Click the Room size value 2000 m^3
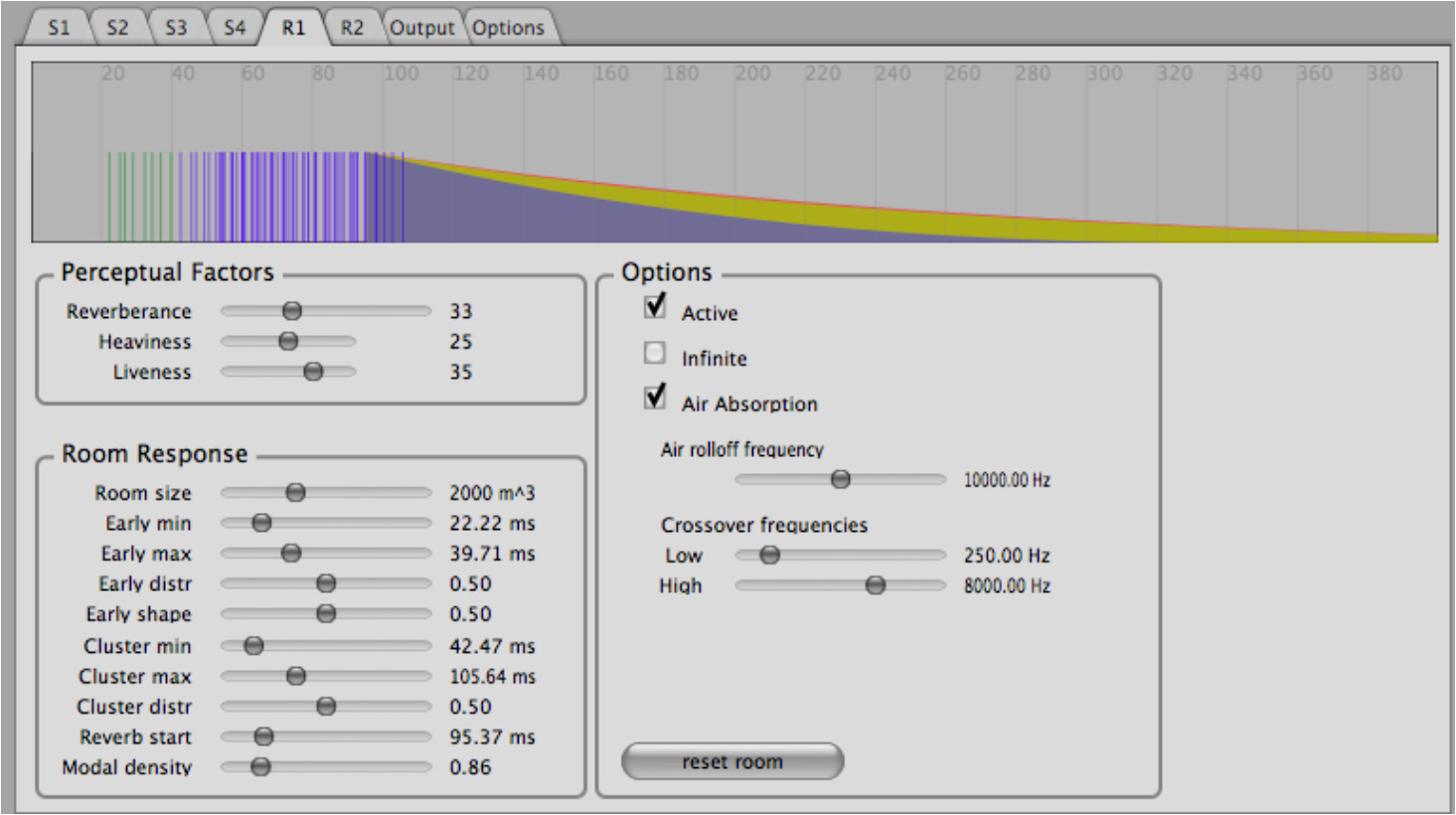 point(492,493)
